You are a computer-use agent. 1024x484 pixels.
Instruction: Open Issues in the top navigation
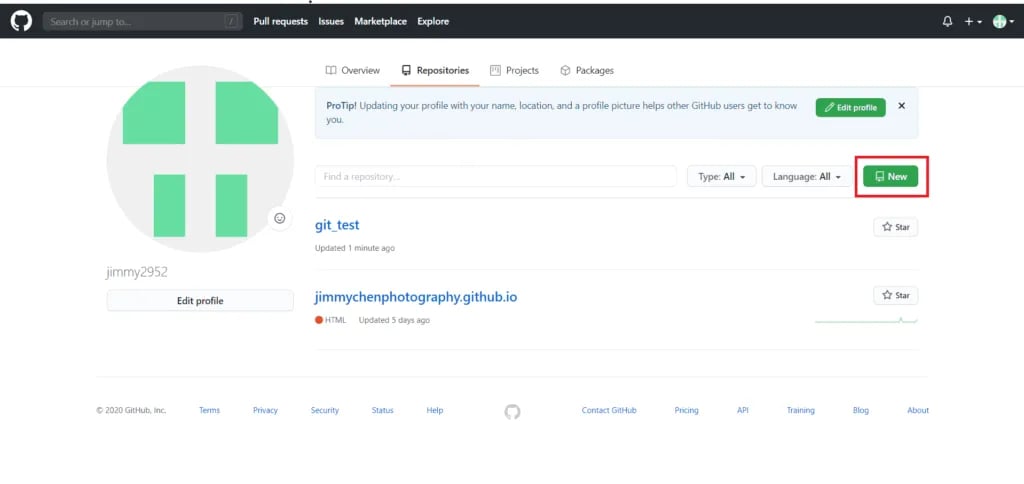click(331, 22)
